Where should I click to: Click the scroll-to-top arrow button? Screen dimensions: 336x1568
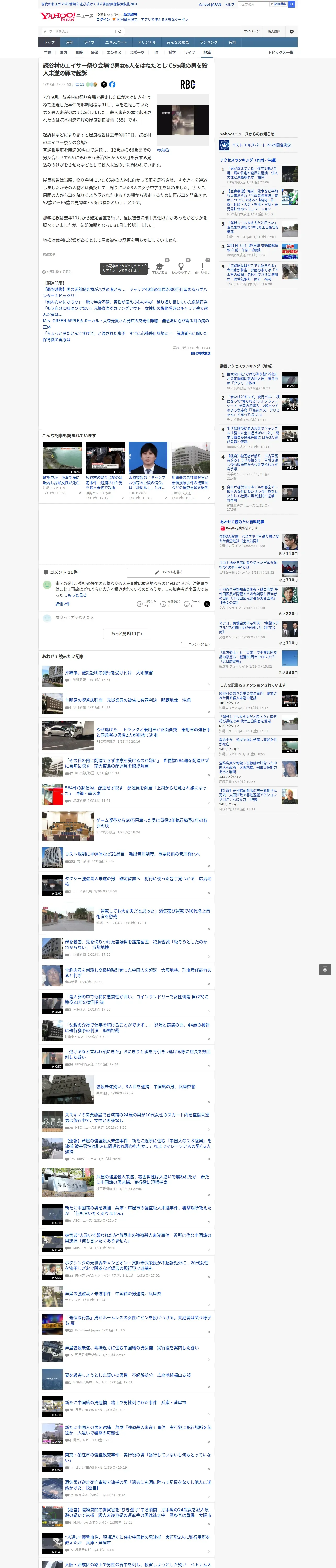coord(325,969)
